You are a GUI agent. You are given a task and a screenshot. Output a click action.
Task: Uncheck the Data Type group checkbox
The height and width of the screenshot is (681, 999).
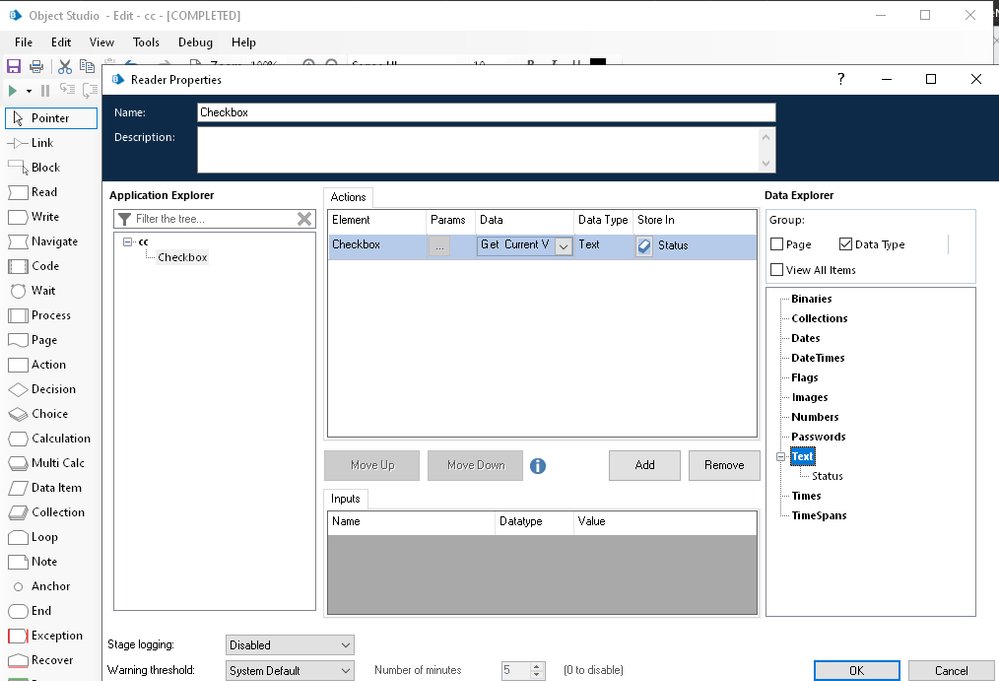(x=845, y=244)
